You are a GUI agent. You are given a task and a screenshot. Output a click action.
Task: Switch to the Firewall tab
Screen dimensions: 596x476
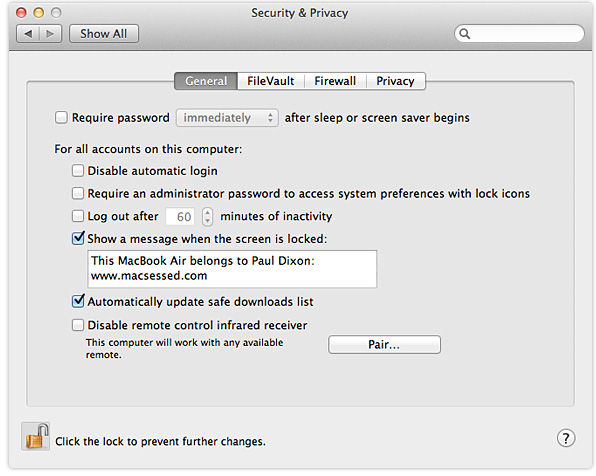pos(335,81)
